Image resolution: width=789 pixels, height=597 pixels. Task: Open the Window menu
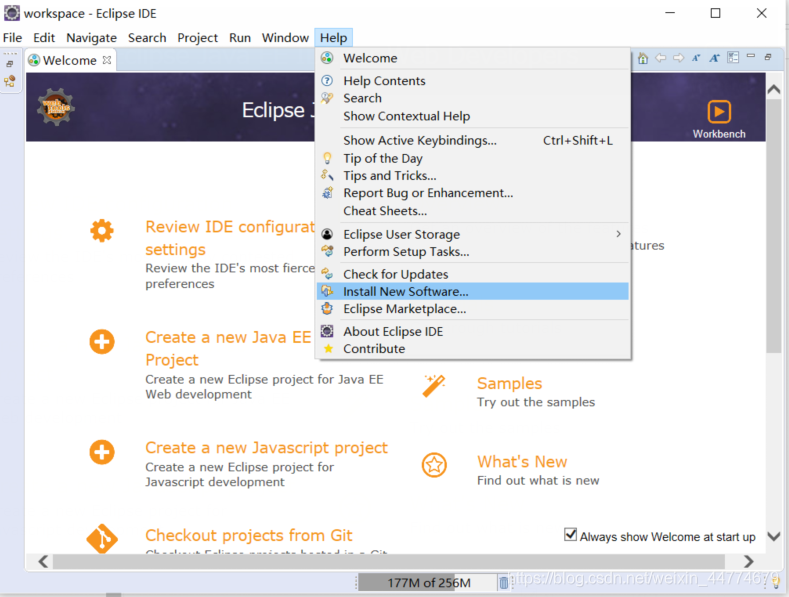pyautogui.click(x=285, y=38)
